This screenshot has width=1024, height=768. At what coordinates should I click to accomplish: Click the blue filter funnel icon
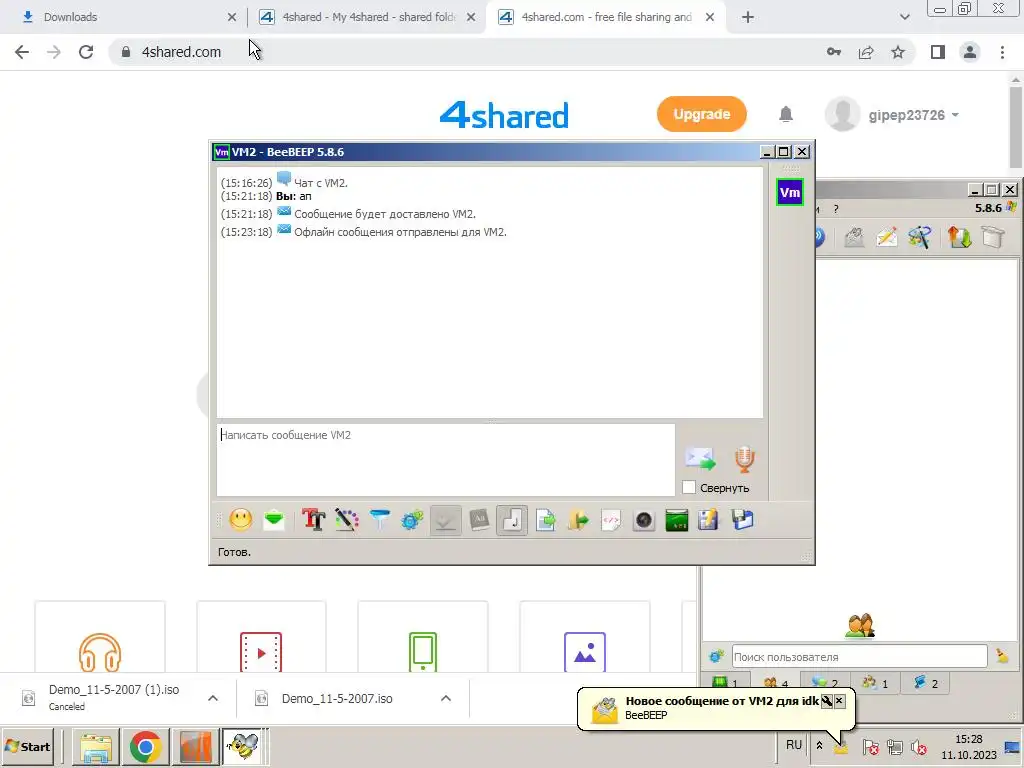coord(379,520)
